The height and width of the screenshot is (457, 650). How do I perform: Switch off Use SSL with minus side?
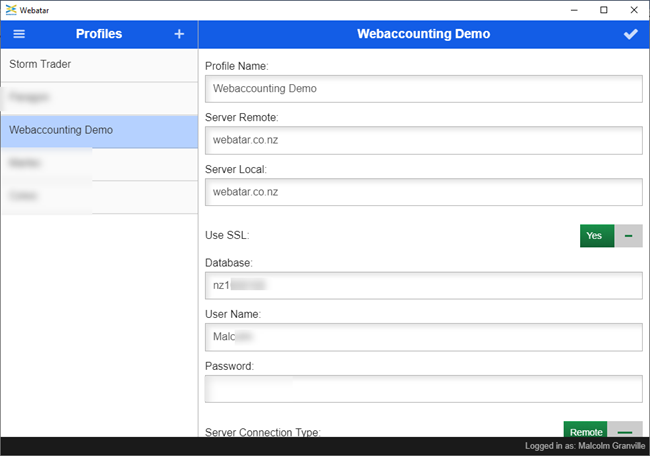pyautogui.click(x=628, y=236)
